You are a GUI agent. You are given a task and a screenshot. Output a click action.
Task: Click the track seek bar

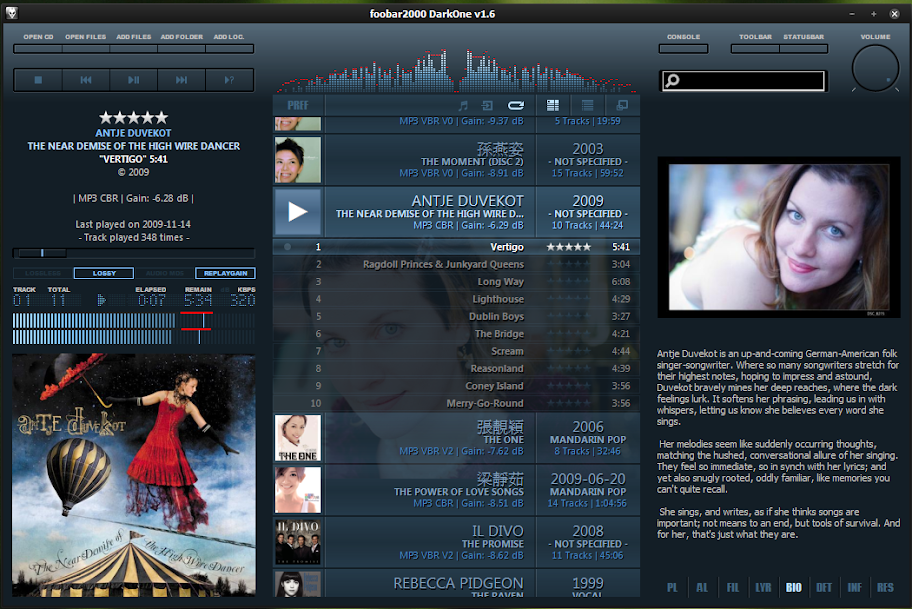pyautogui.click(x=134, y=253)
